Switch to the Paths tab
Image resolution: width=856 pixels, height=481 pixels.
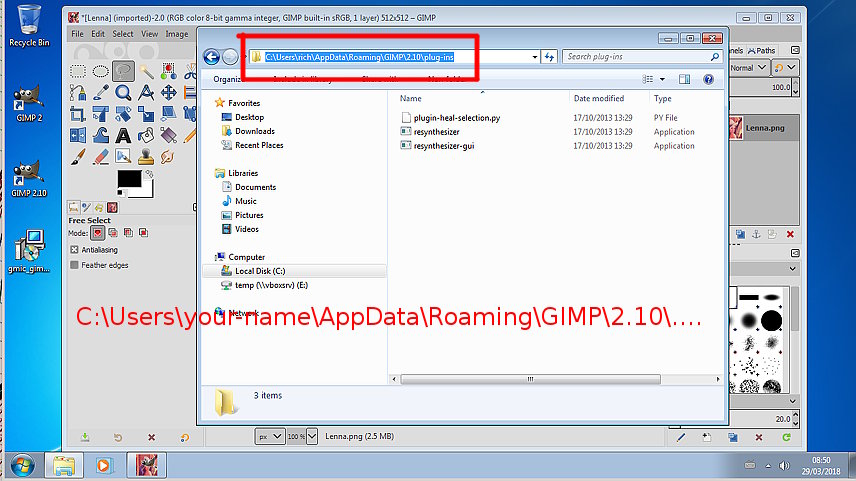coord(761,50)
